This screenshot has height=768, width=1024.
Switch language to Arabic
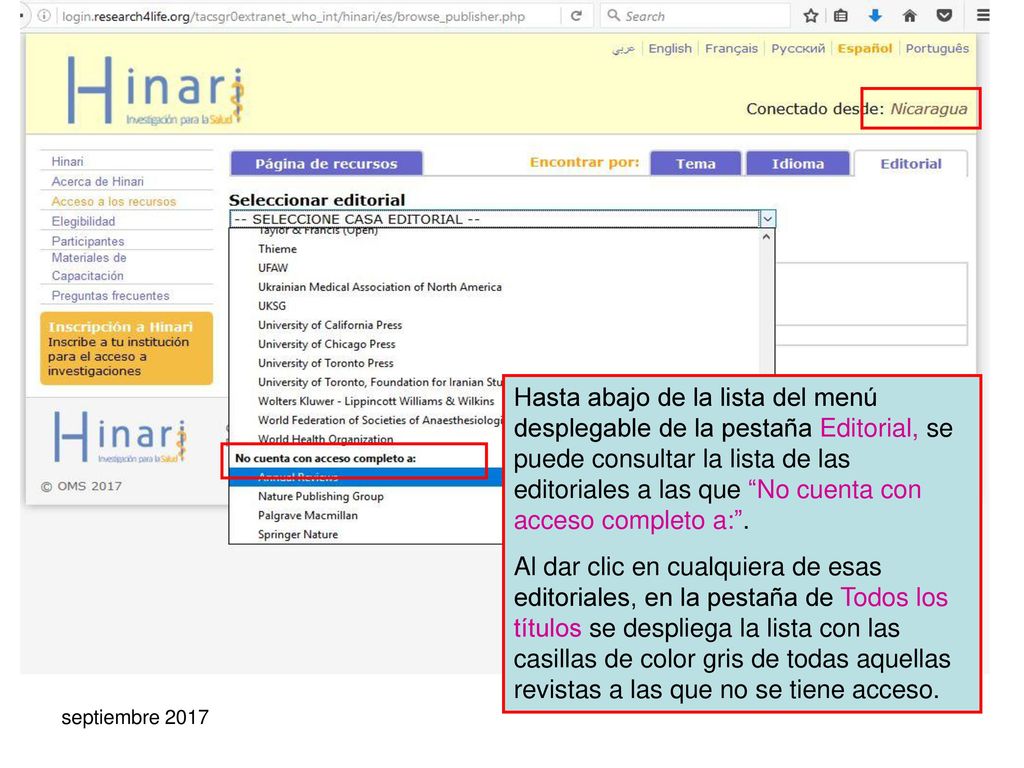pyautogui.click(x=623, y=49)
